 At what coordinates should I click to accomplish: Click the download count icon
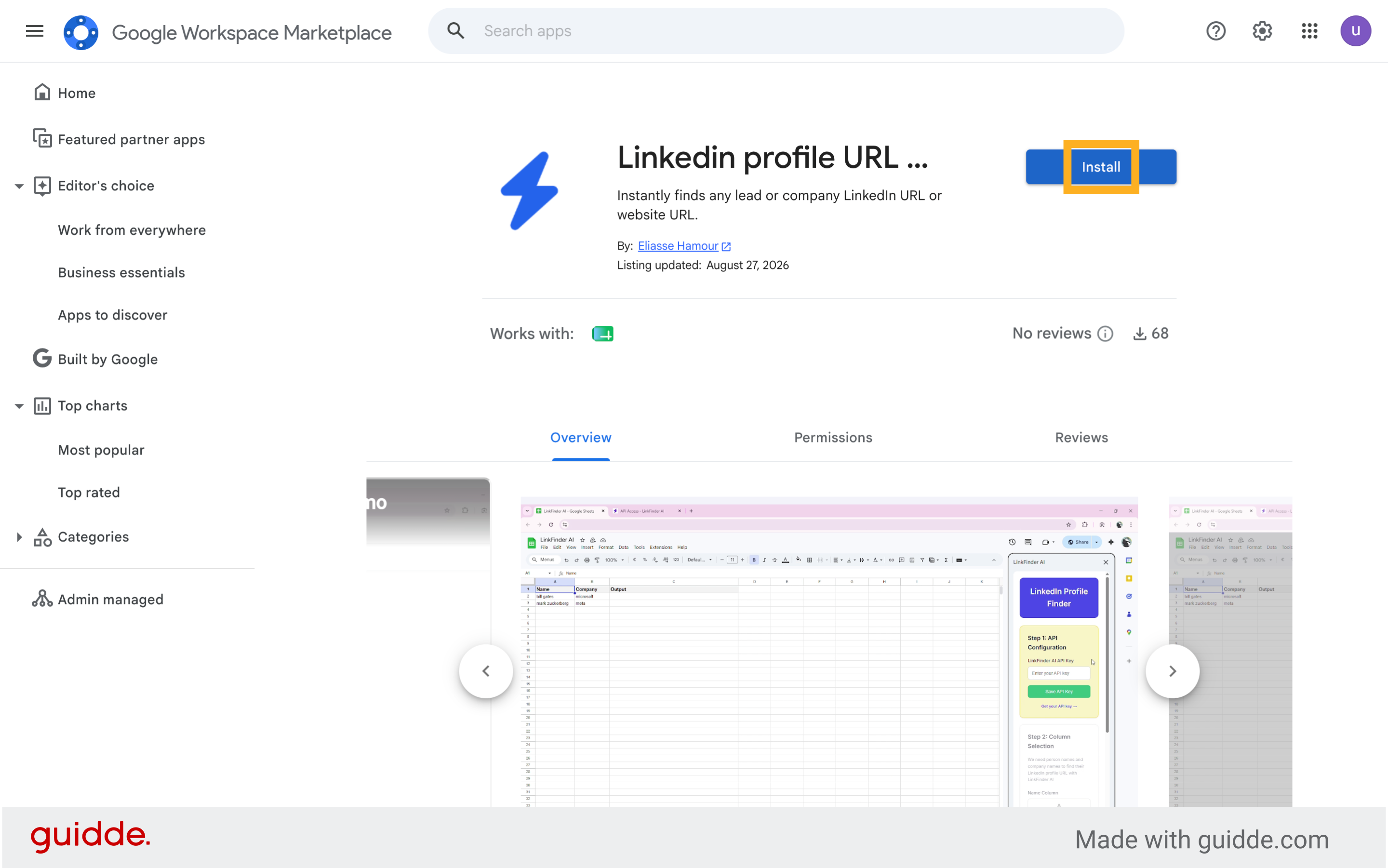(1139, 334)
